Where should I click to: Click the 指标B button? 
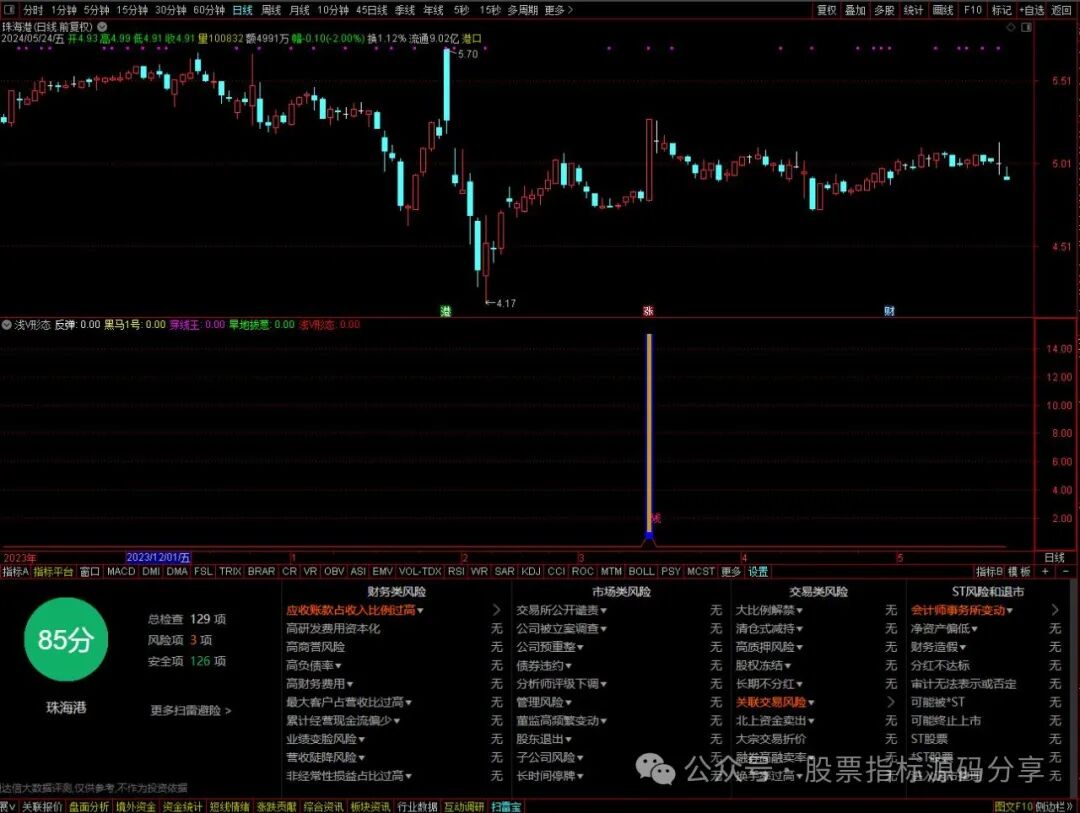click(x=989, y=571)
